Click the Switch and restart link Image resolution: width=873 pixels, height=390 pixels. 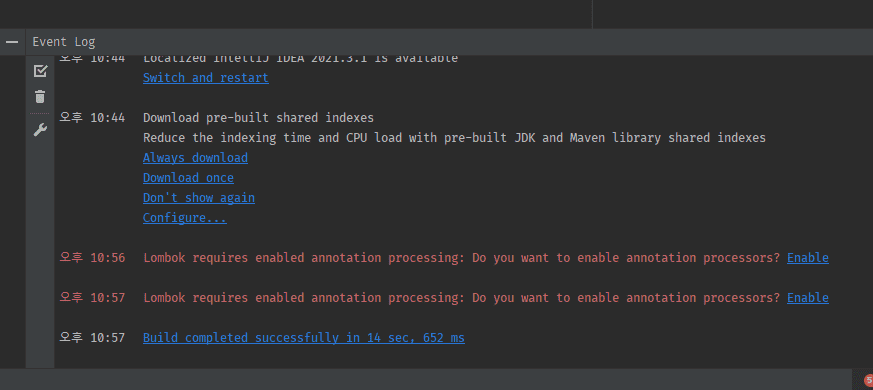pos(205,77)
